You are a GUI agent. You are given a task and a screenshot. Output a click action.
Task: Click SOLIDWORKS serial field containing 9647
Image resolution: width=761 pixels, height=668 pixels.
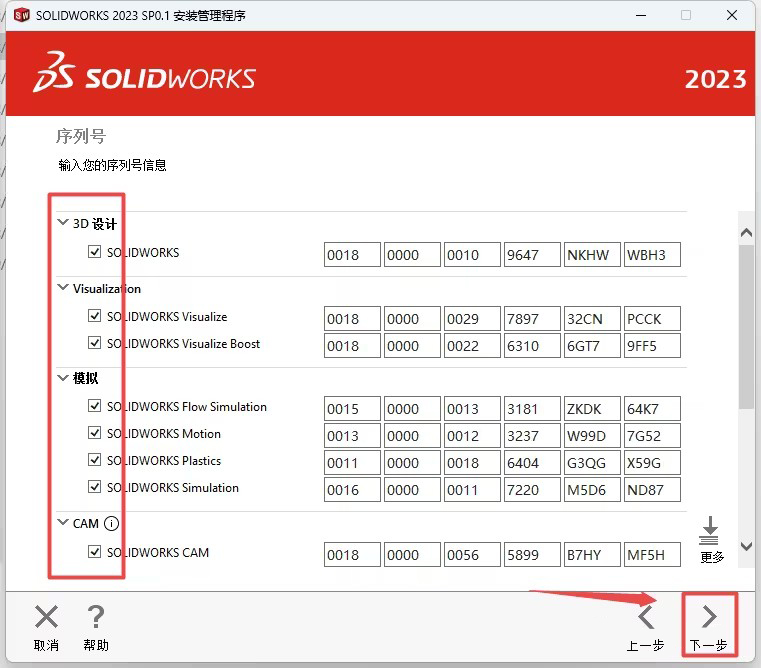(x=532, y=254)
